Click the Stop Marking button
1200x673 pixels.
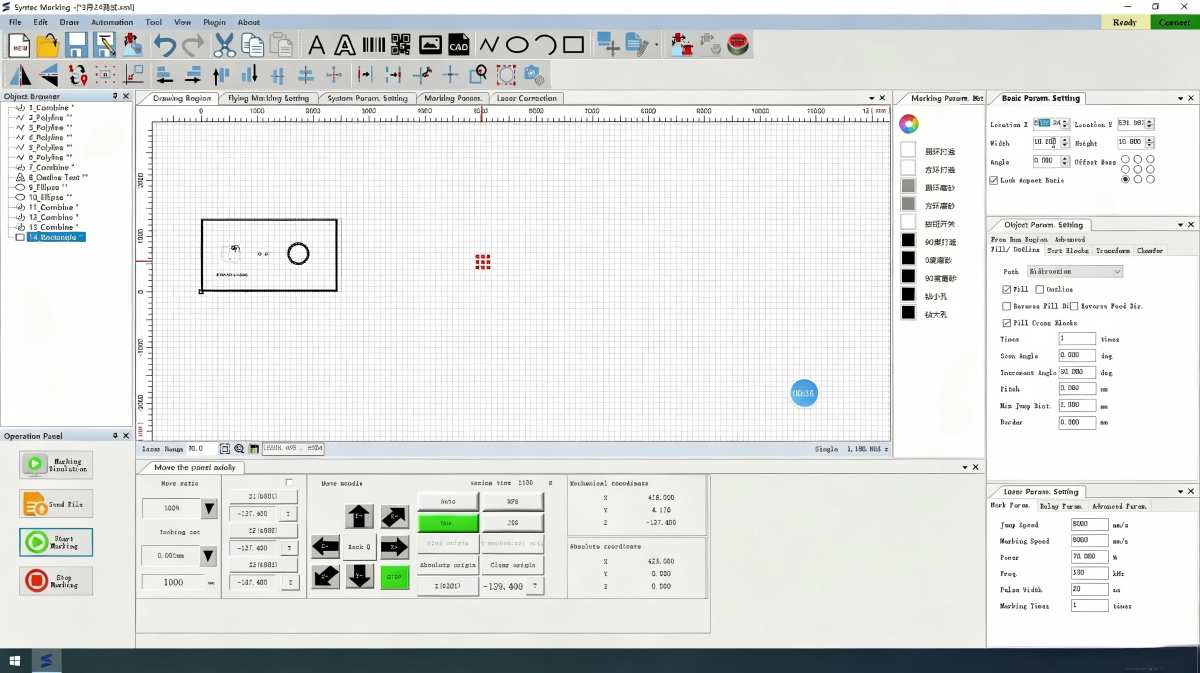(x=56, y=580)
